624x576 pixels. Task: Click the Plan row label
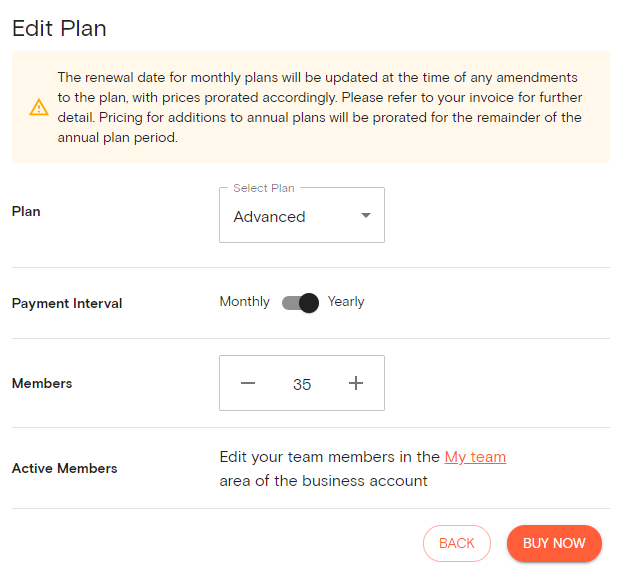26,212
